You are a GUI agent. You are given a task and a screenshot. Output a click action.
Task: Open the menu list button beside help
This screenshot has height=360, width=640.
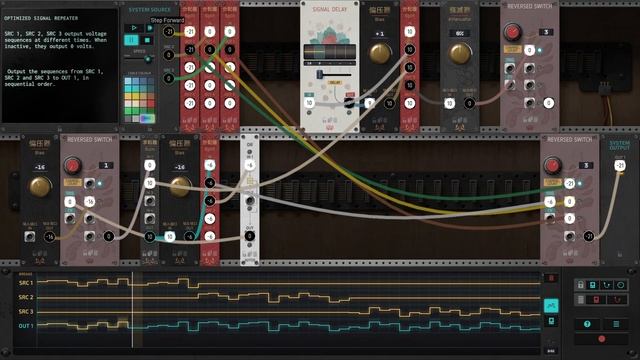click(616, 324)
